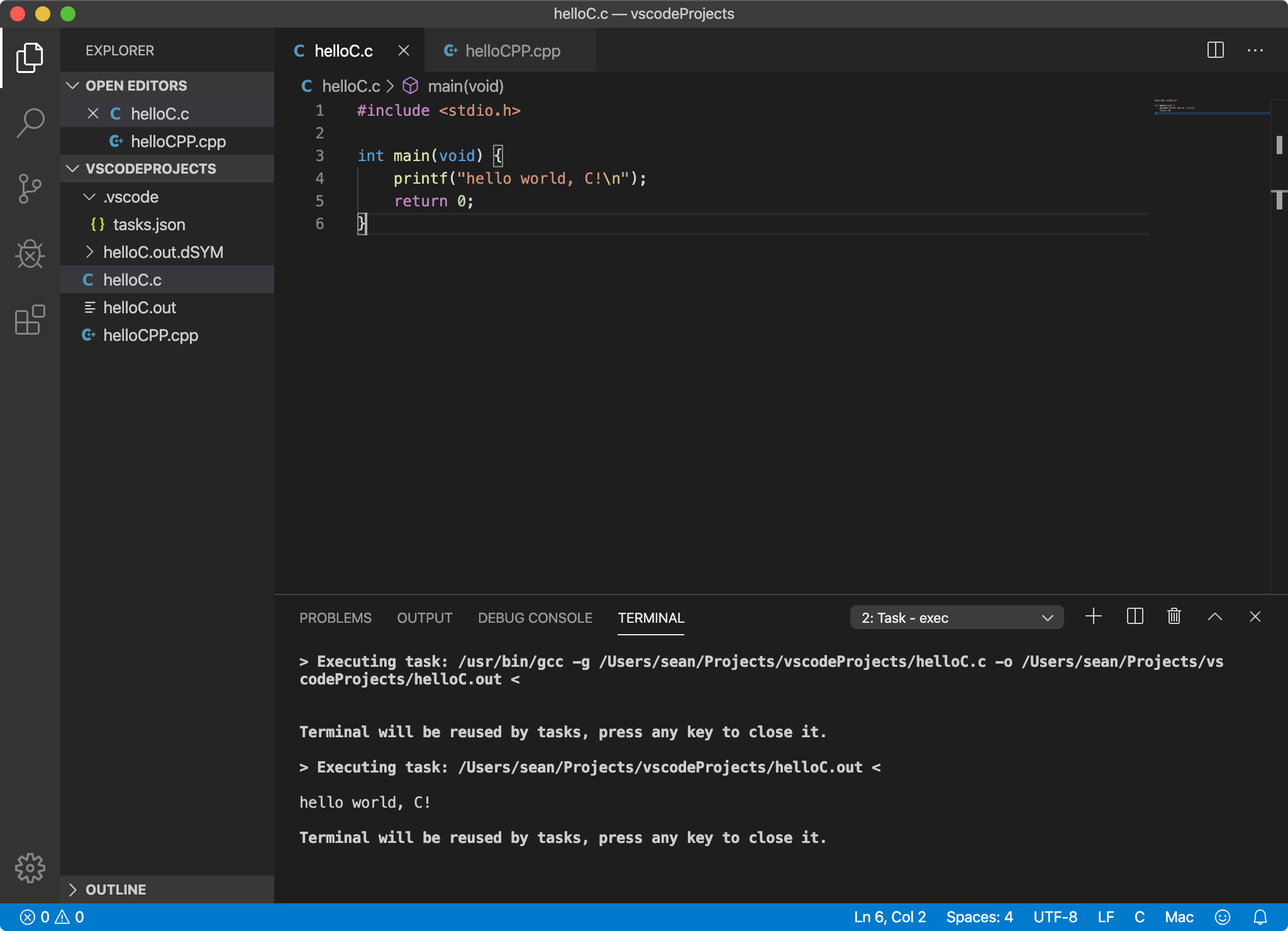Switch to the helloCPP.cpp editor tab
This screenshot has width=1288, height=931.
tap(512, 51)
